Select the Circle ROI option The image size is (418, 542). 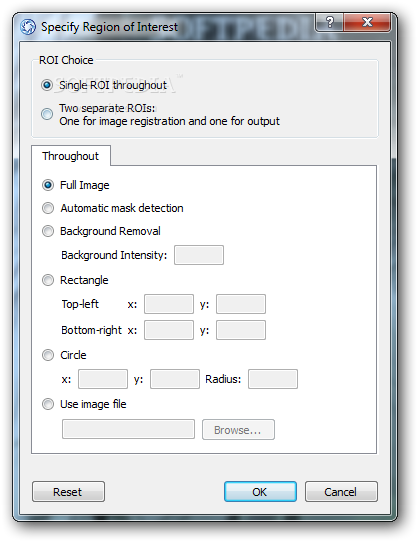(48, 355)
